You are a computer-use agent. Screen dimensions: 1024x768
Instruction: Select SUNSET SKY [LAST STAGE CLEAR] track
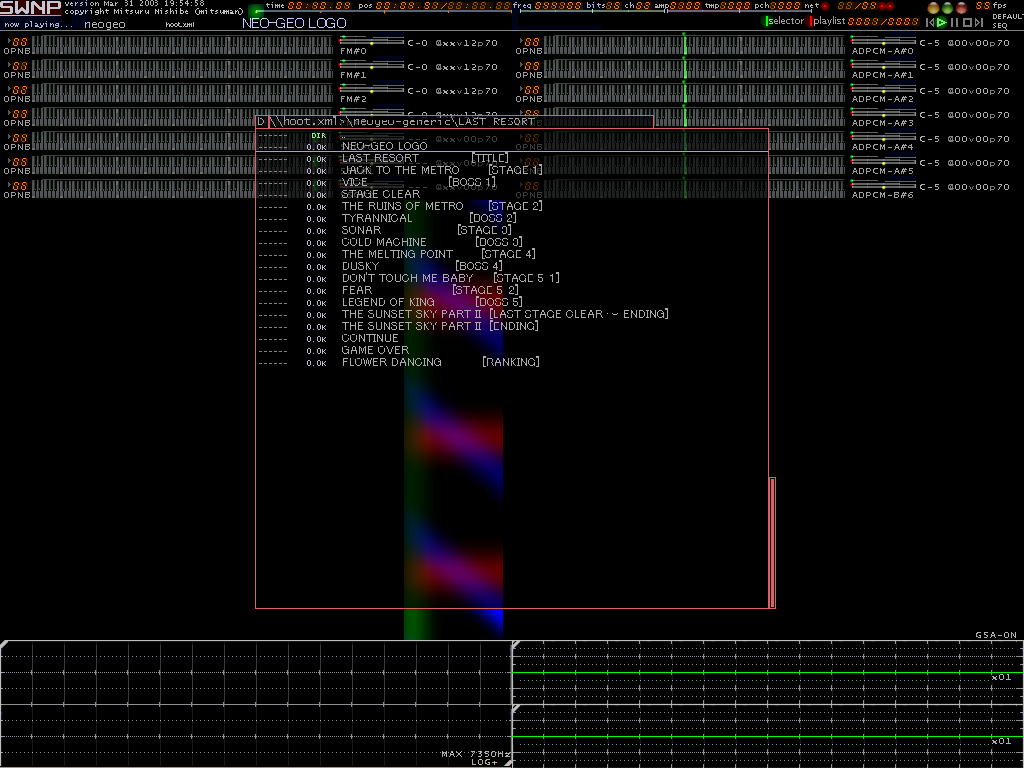click(x=513, y=314)
